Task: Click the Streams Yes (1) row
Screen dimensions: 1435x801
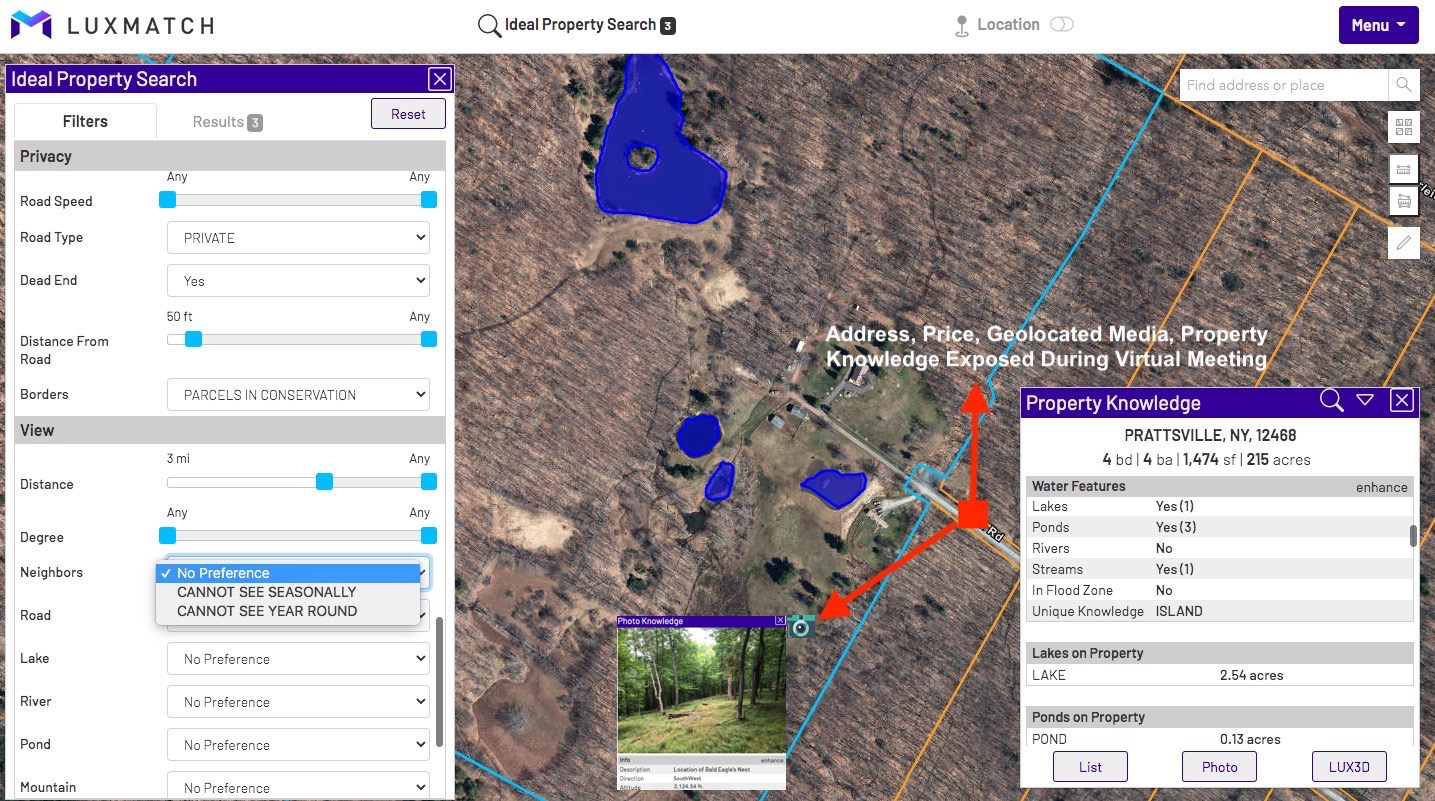Action: pos(1219,570)
